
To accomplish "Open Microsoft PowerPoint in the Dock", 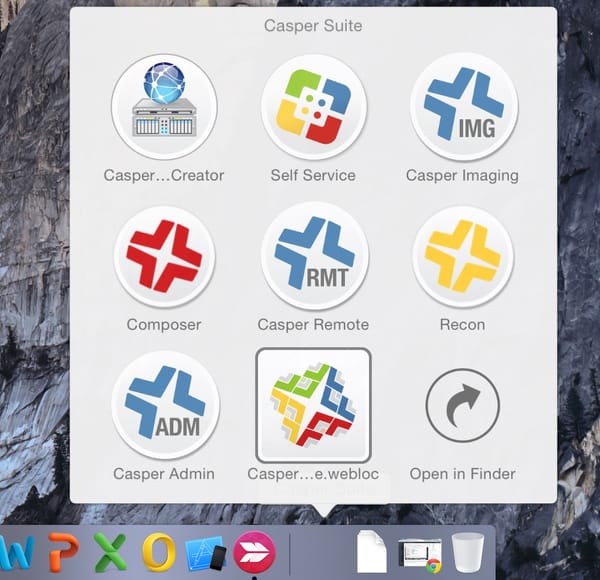I will (x=63, y=551).
